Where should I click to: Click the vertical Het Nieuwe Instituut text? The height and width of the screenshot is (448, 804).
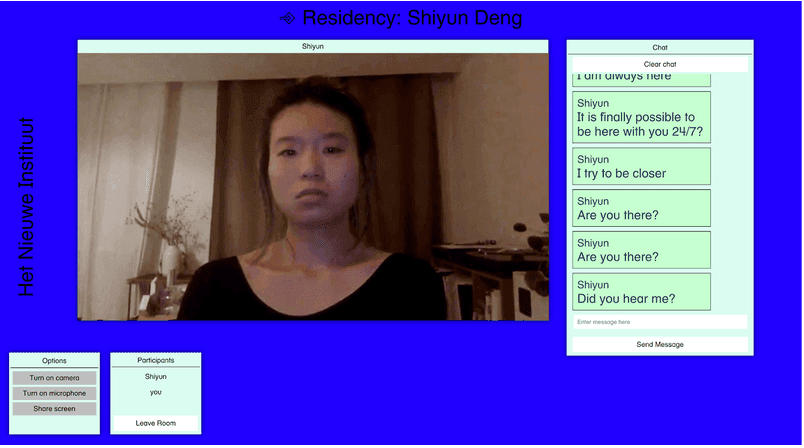pyautogui.click(x=27, y=207)
